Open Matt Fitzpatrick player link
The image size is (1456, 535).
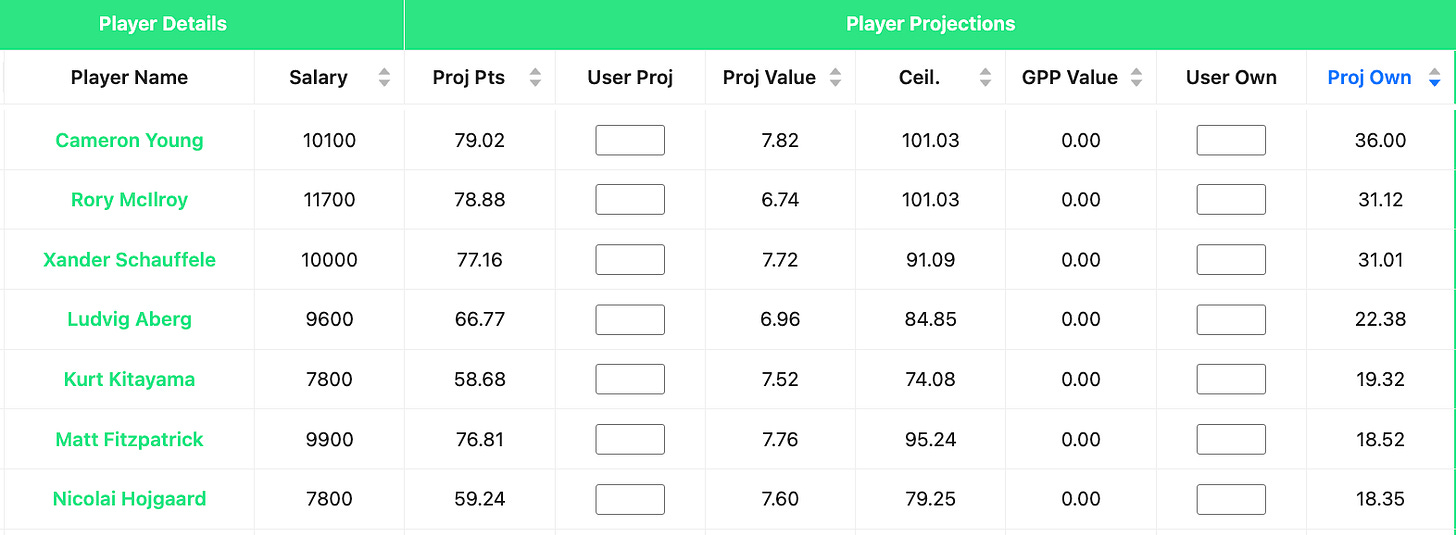(x=129, y=440)
